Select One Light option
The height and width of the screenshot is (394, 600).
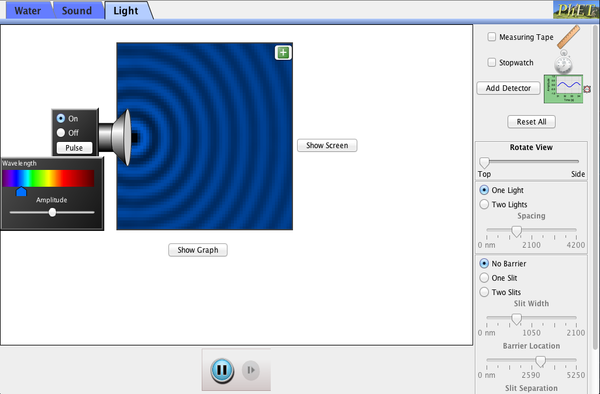point(484,190)
